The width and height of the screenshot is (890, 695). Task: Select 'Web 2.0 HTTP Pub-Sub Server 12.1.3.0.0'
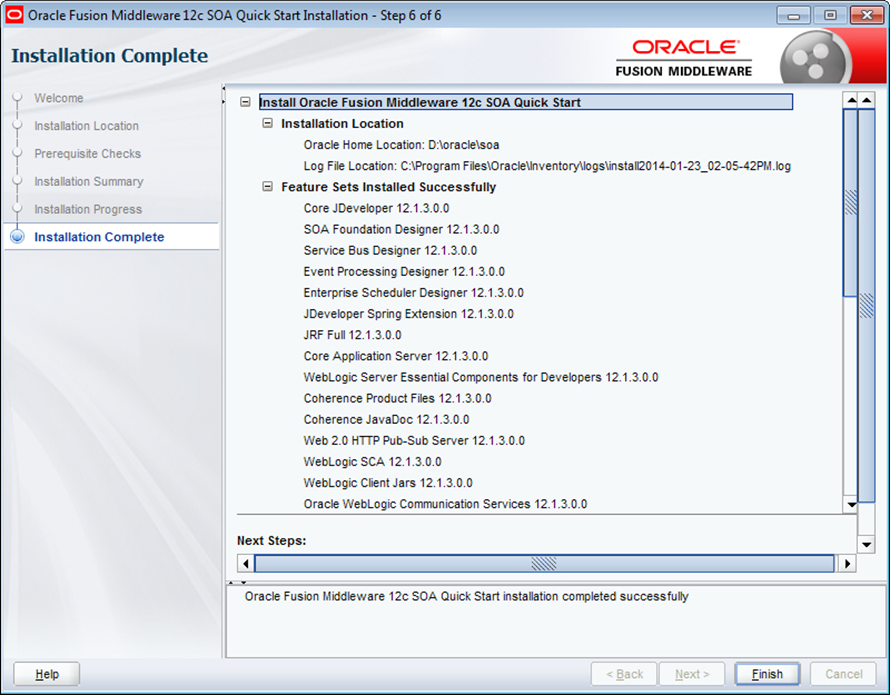(x=414, y=441)
